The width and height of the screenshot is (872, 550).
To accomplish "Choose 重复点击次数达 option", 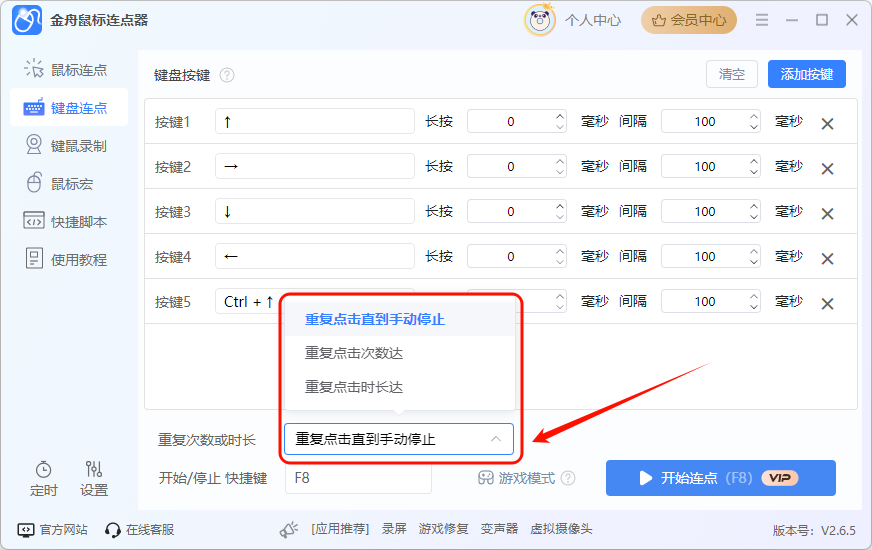I will click(400, 353).
